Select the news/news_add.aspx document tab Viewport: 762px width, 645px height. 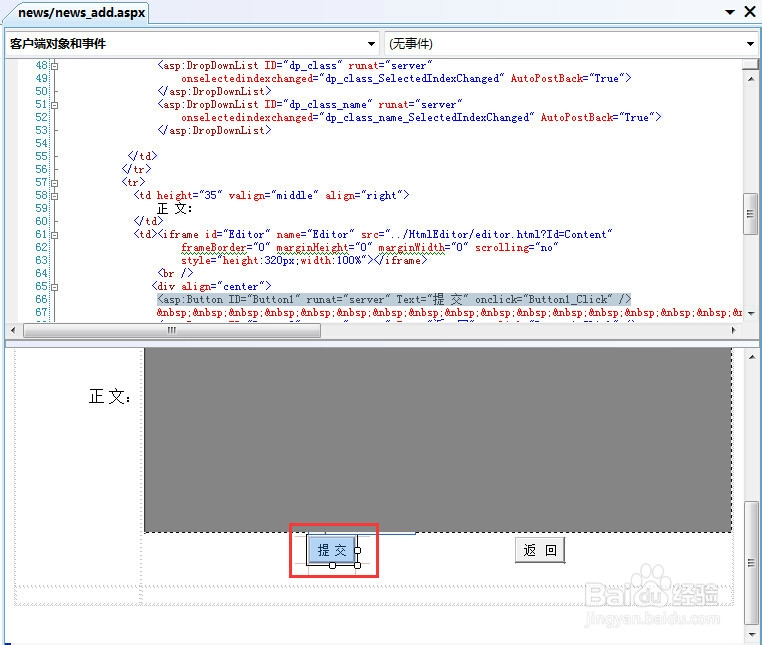coord(81,13)
